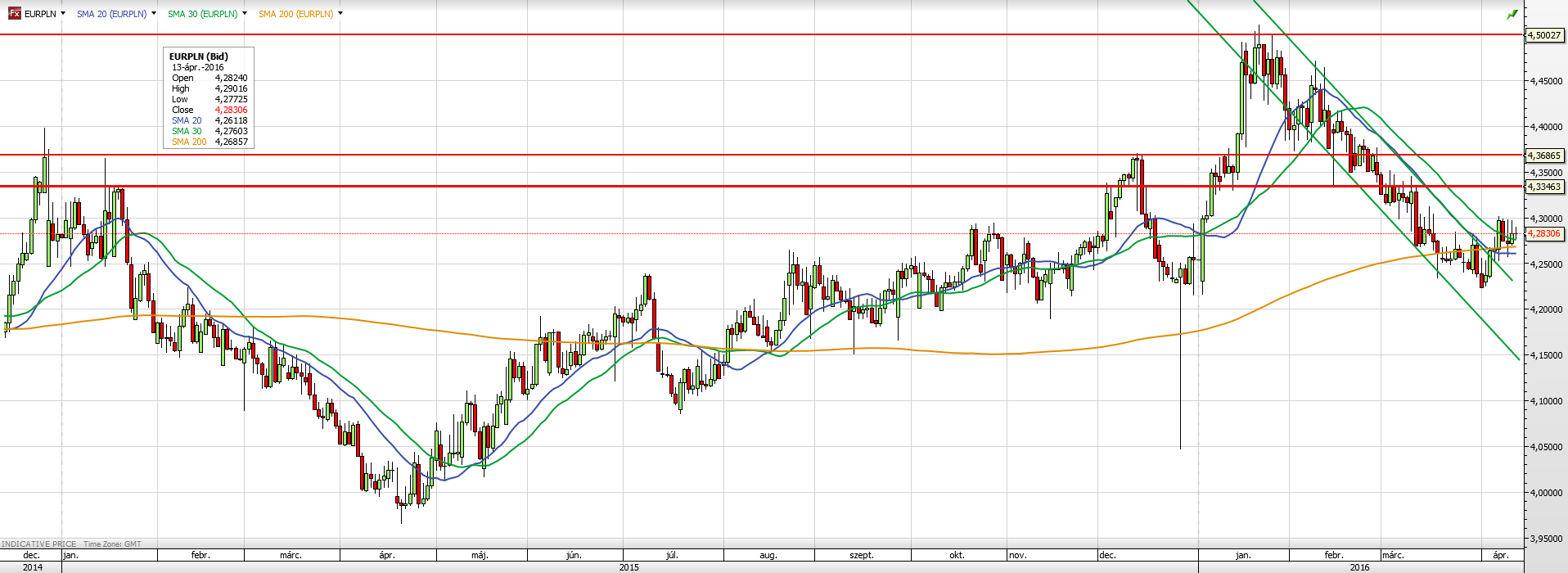Select the 4,50027 horizontal line price label
1568x573 pixels.
(1544, 35)
